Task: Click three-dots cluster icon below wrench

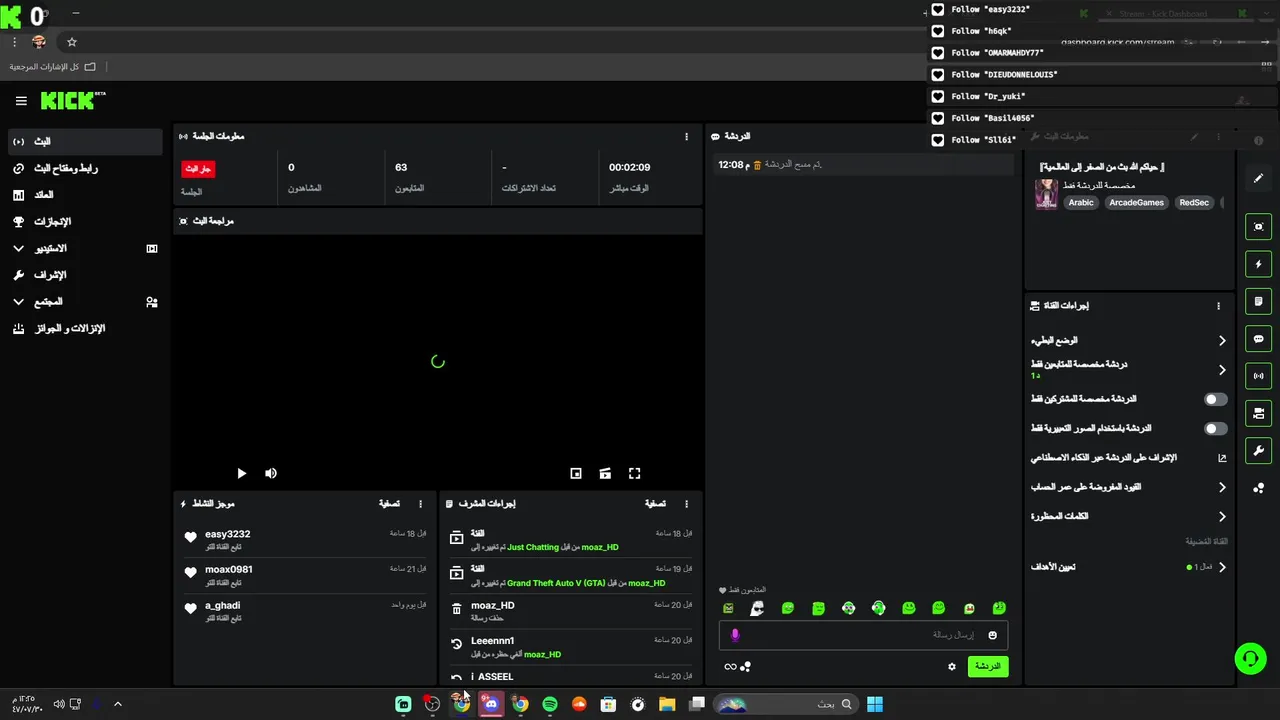Action: 1258,488
